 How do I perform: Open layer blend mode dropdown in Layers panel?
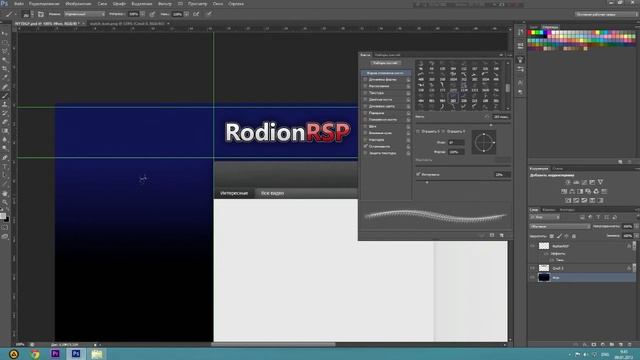560,226
